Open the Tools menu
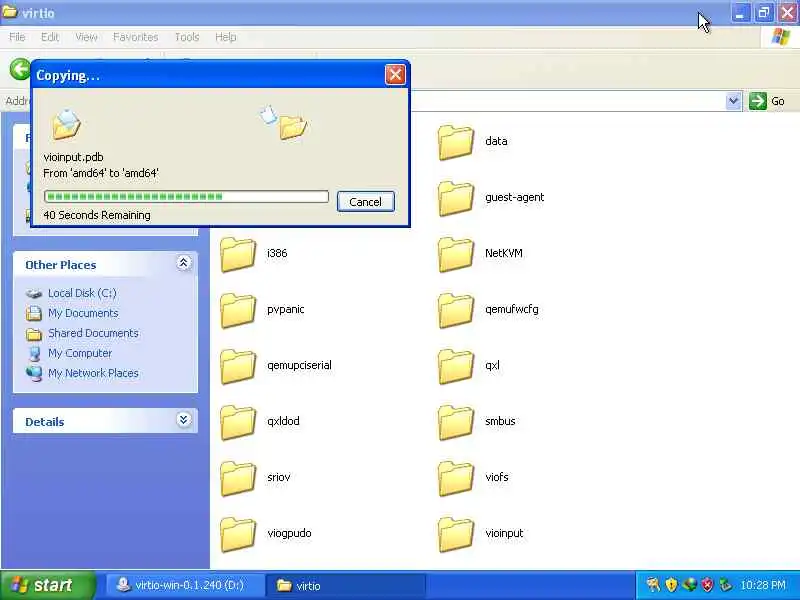The image size is (800, 600). click(187, 37)
